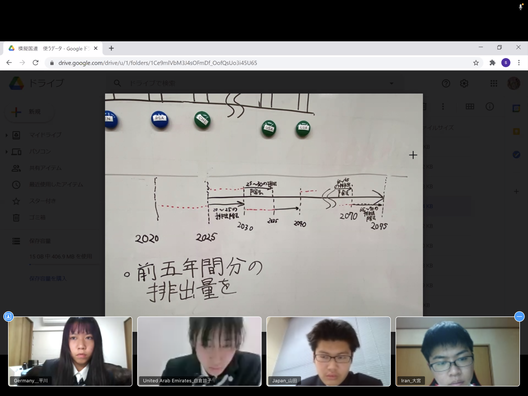Open the Google Drive settings gear
This screenshot has width=528, height=396.
click(464, 83)
